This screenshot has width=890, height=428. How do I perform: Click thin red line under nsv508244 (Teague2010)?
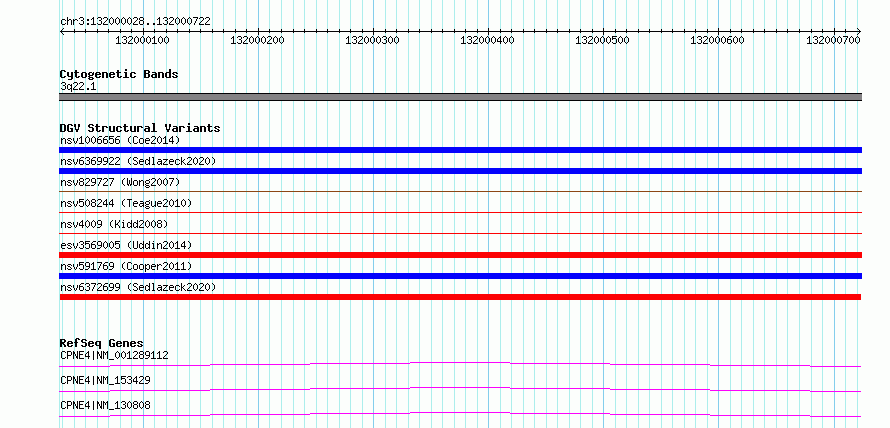click(460, 213)
